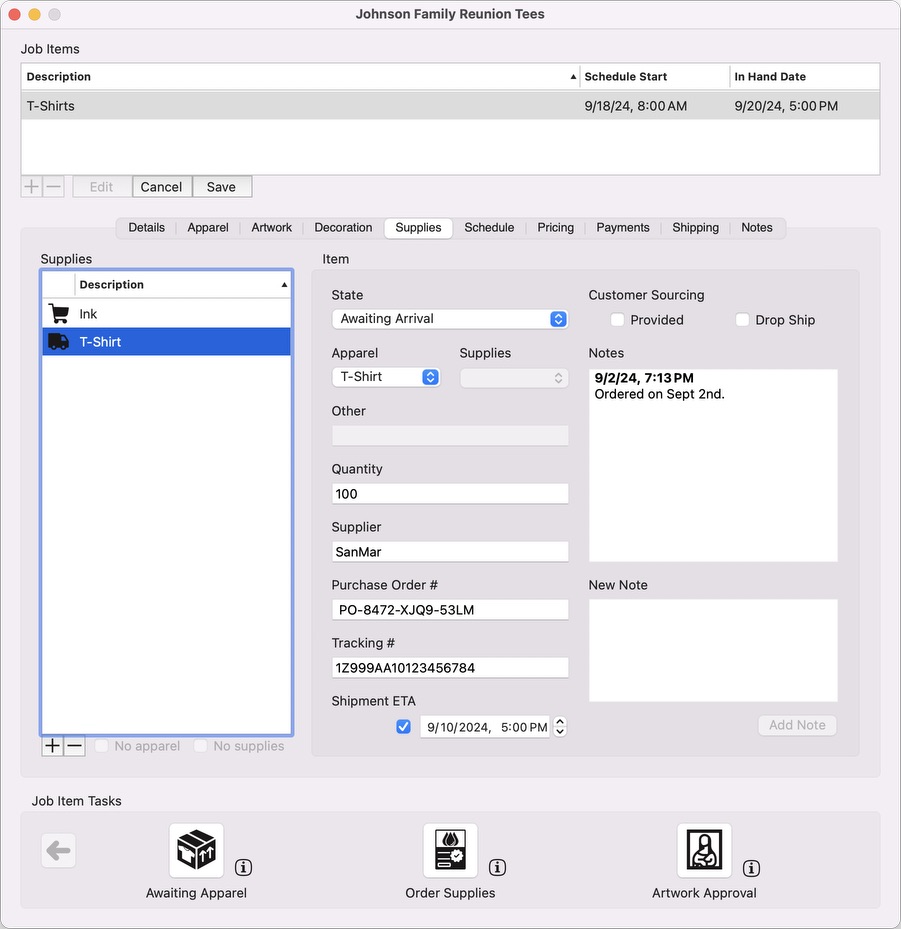Click the Shipment ETA date stepper
The width and height of the screenshot is (901, 929).
pyautogui.click(x=560, y=727)
